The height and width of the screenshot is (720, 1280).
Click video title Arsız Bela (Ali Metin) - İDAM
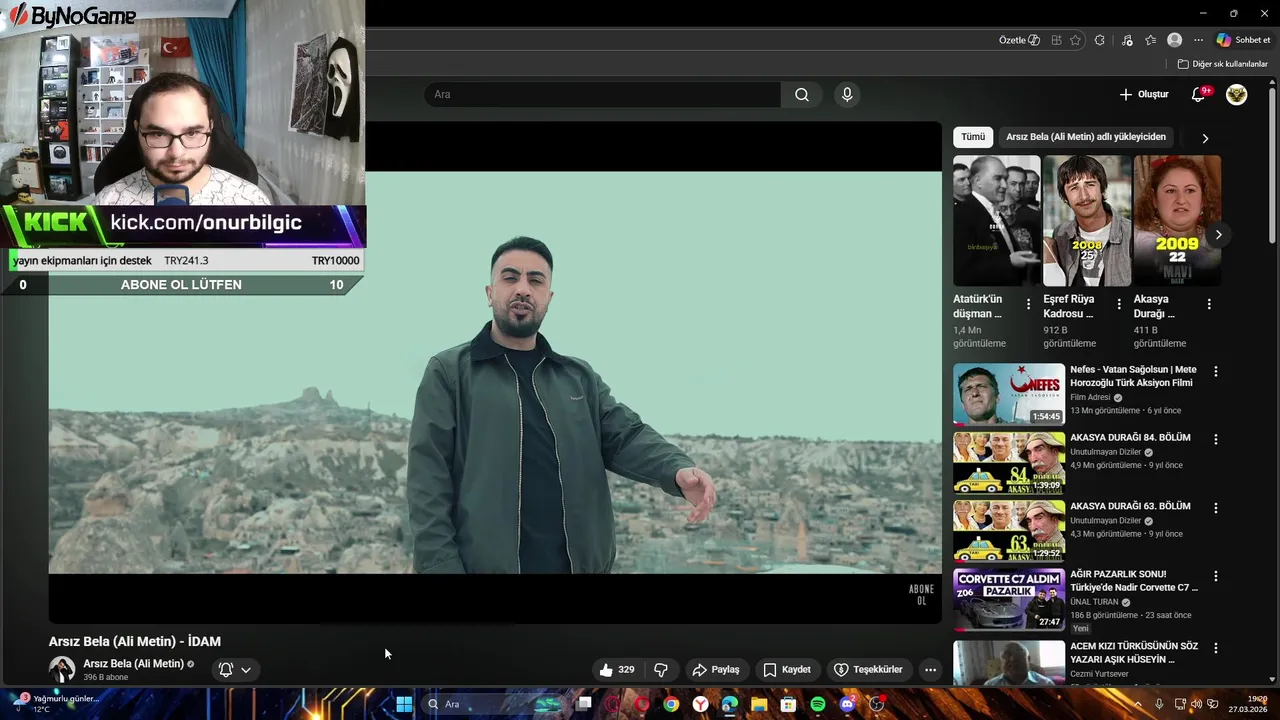tap(135, 642)
